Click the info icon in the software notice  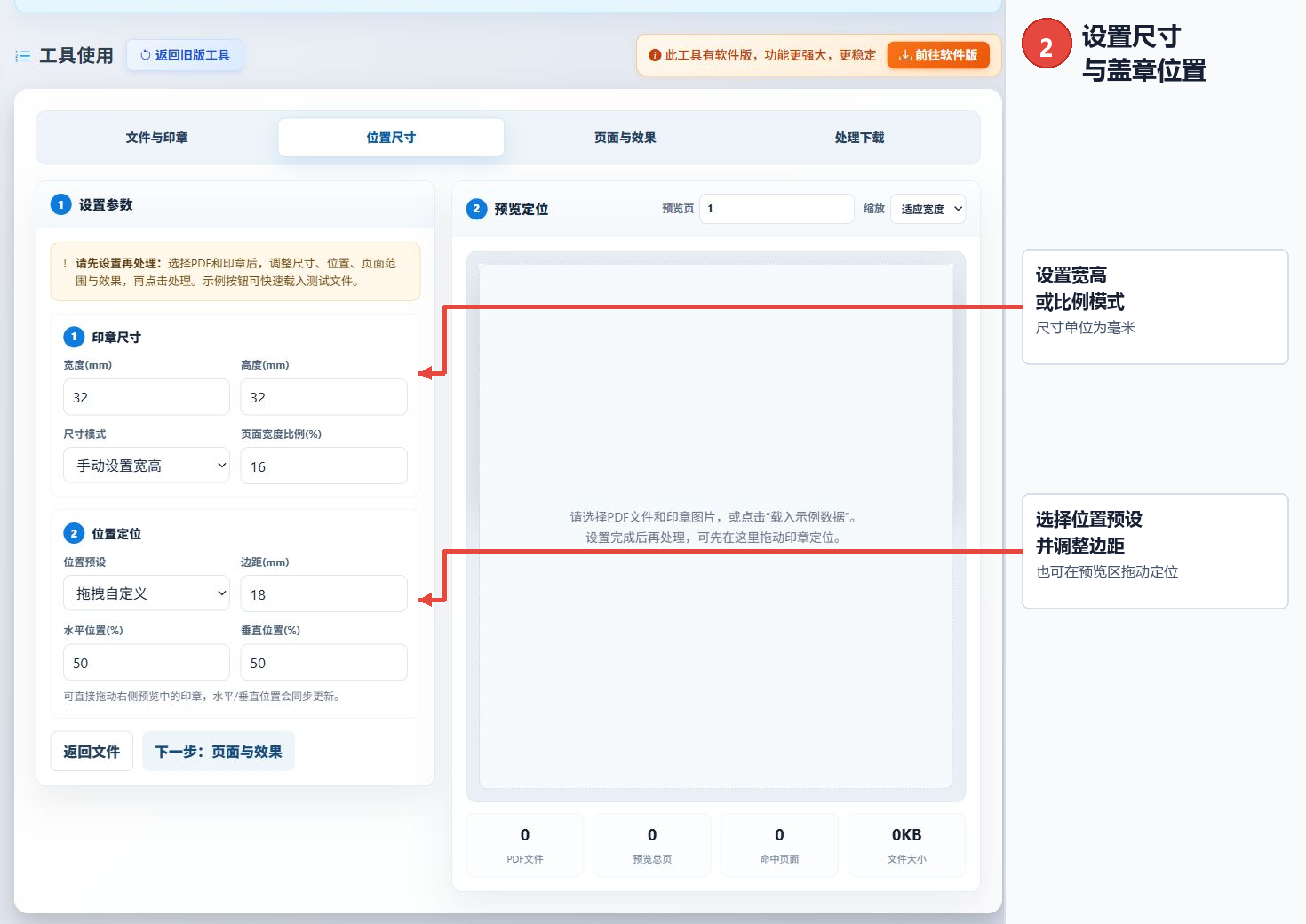tap(655, 55)
